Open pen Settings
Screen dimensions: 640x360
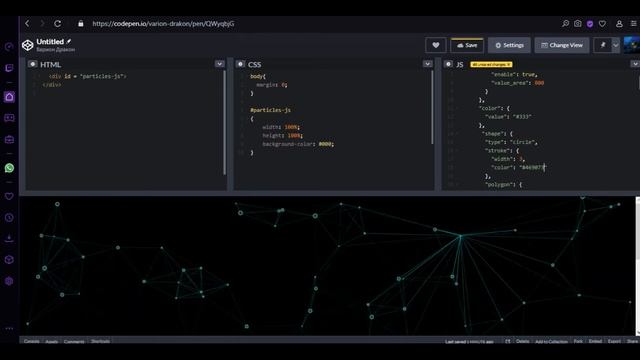click(x=509, y=45)
